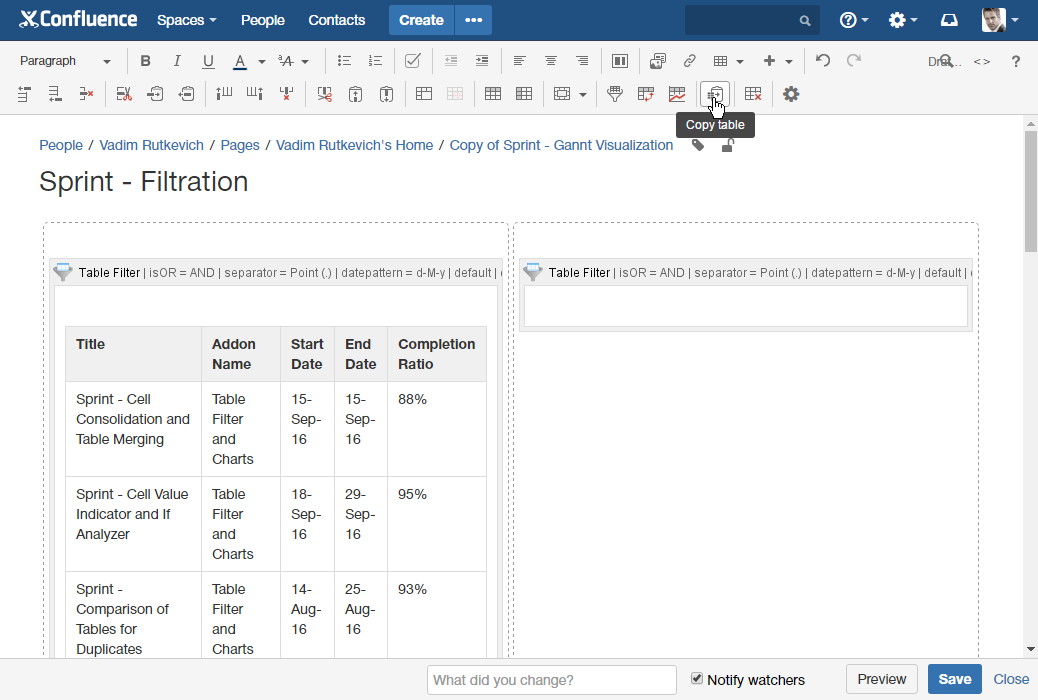The height and width of the screenshot is (700, 1038).
Task: Toggle underline formatting
Action: 208,61
